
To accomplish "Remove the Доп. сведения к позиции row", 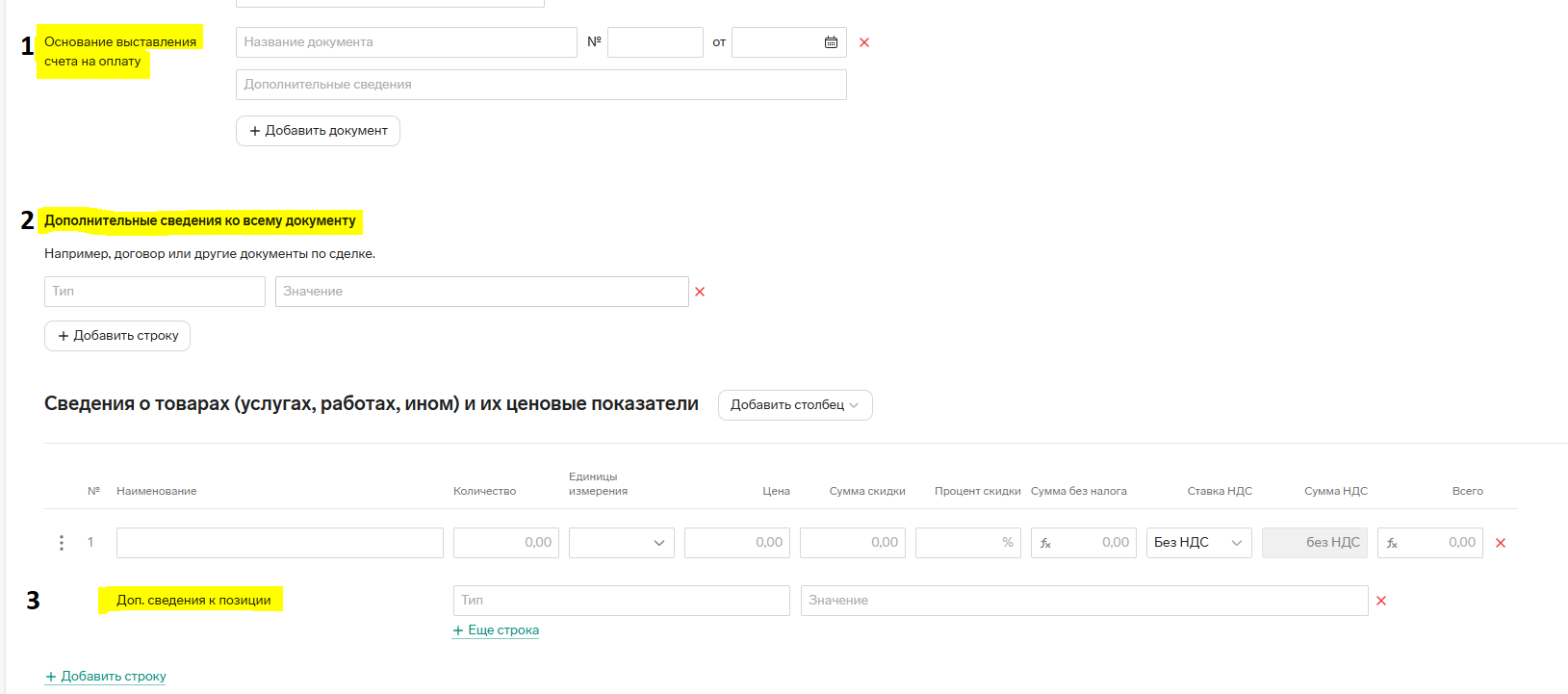I will point(1381,601).
